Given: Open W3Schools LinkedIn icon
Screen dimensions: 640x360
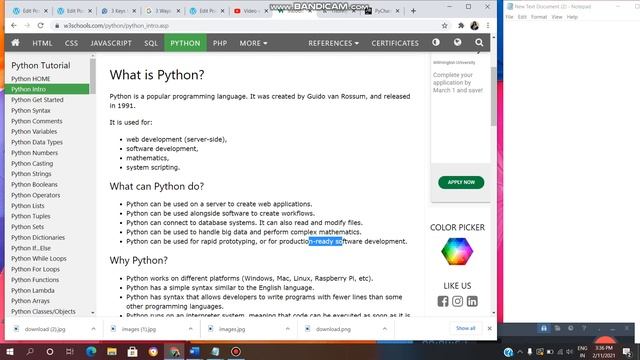Looking at the screenshot, I should pyautogui.click(x=472, y=301).
